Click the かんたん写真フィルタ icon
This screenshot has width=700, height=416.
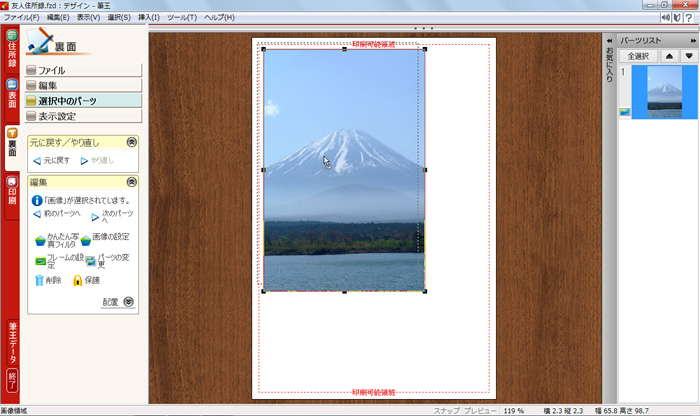[40, 240]
